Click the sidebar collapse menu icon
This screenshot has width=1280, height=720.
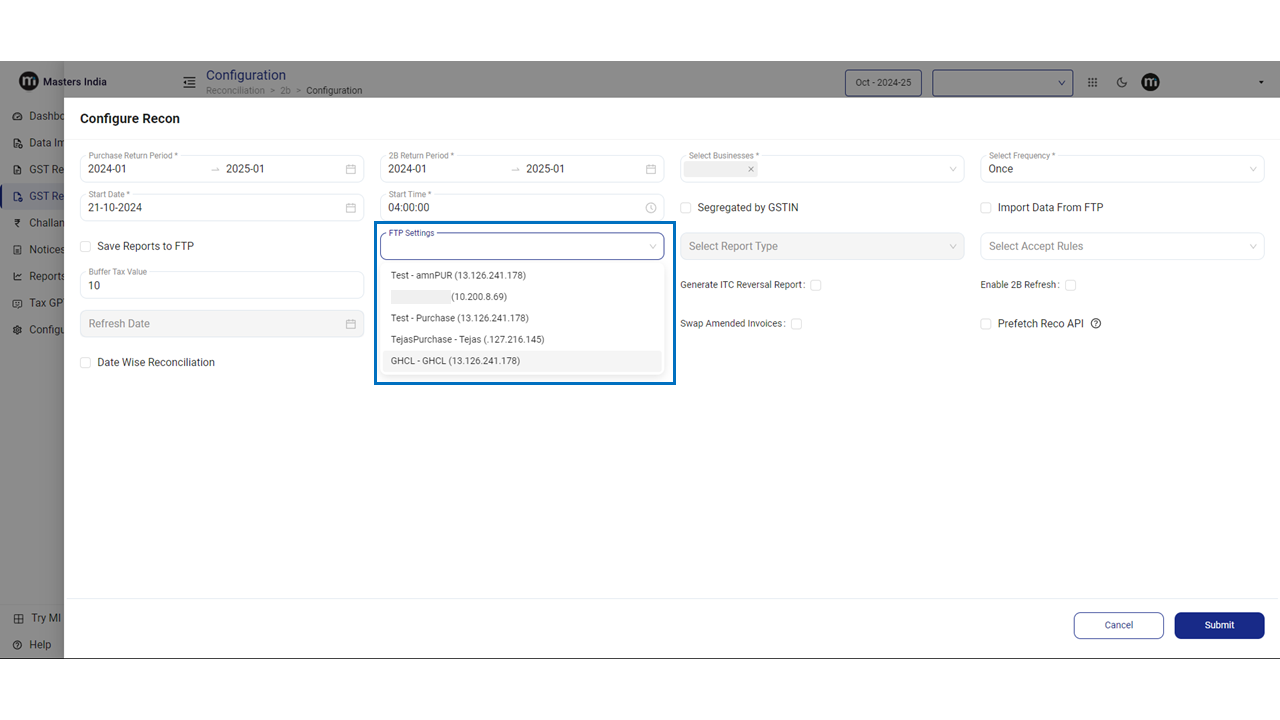[189, 82]
